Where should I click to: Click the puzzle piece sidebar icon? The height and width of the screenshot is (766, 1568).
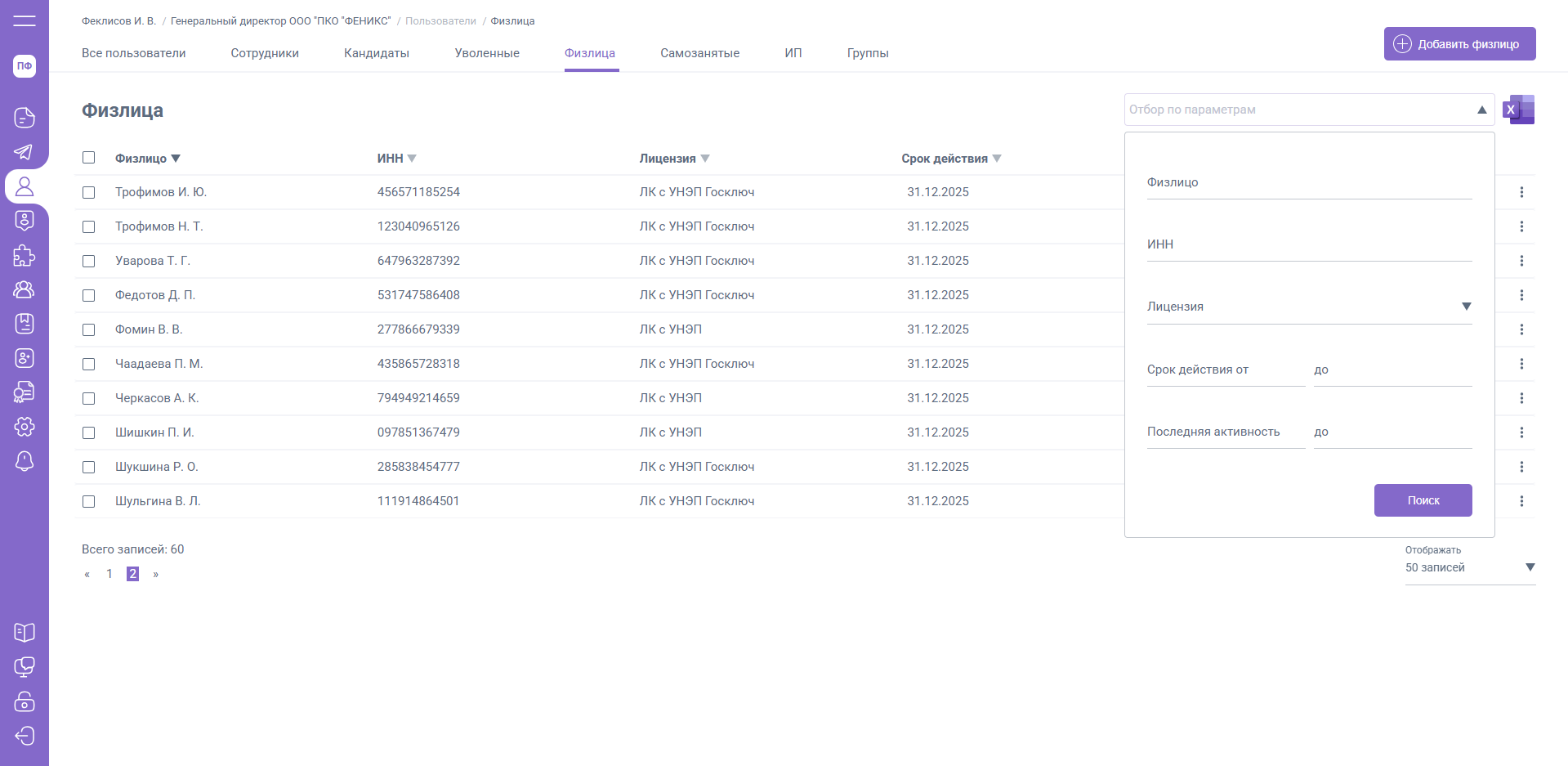[25, 255]
